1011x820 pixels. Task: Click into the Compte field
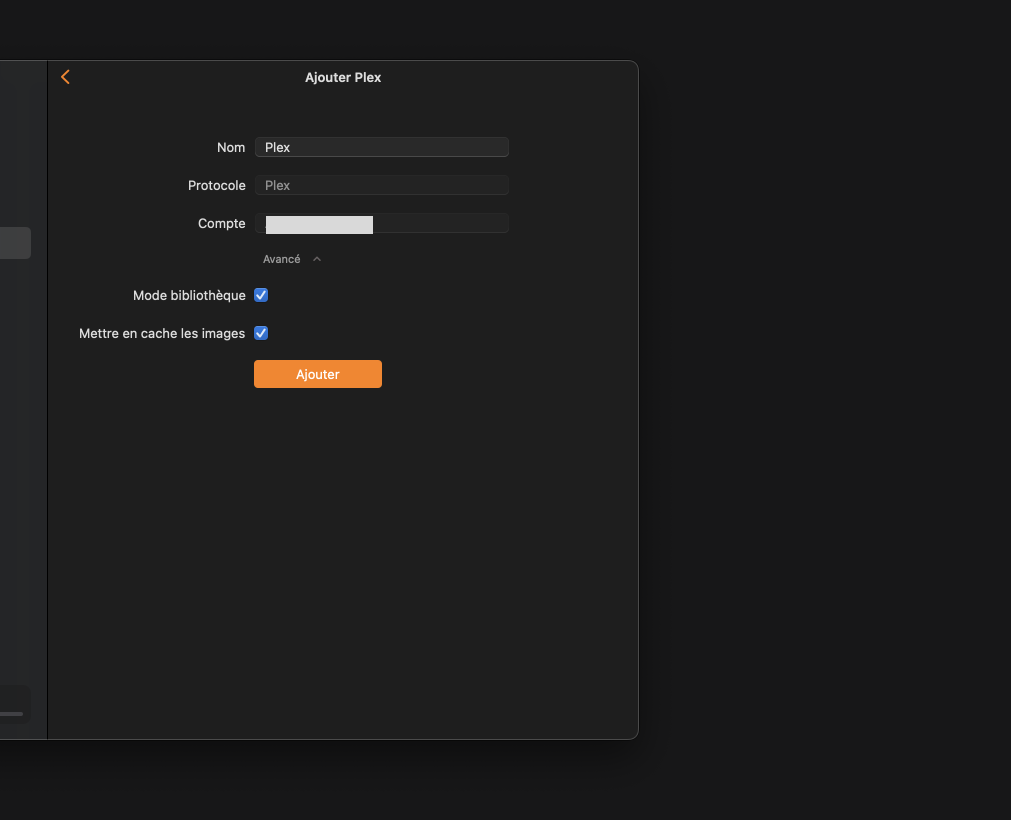coord(382,223)
